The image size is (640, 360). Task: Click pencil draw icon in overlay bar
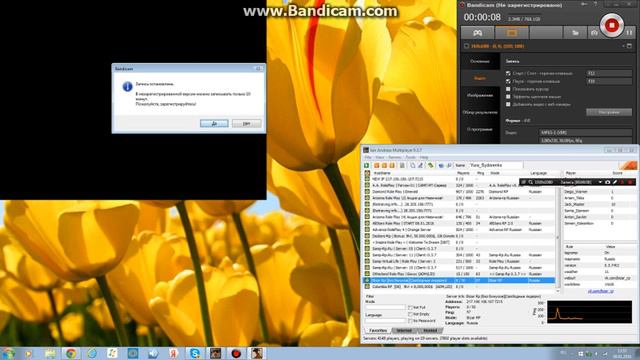pyautogui.click(x=615, y=182)
